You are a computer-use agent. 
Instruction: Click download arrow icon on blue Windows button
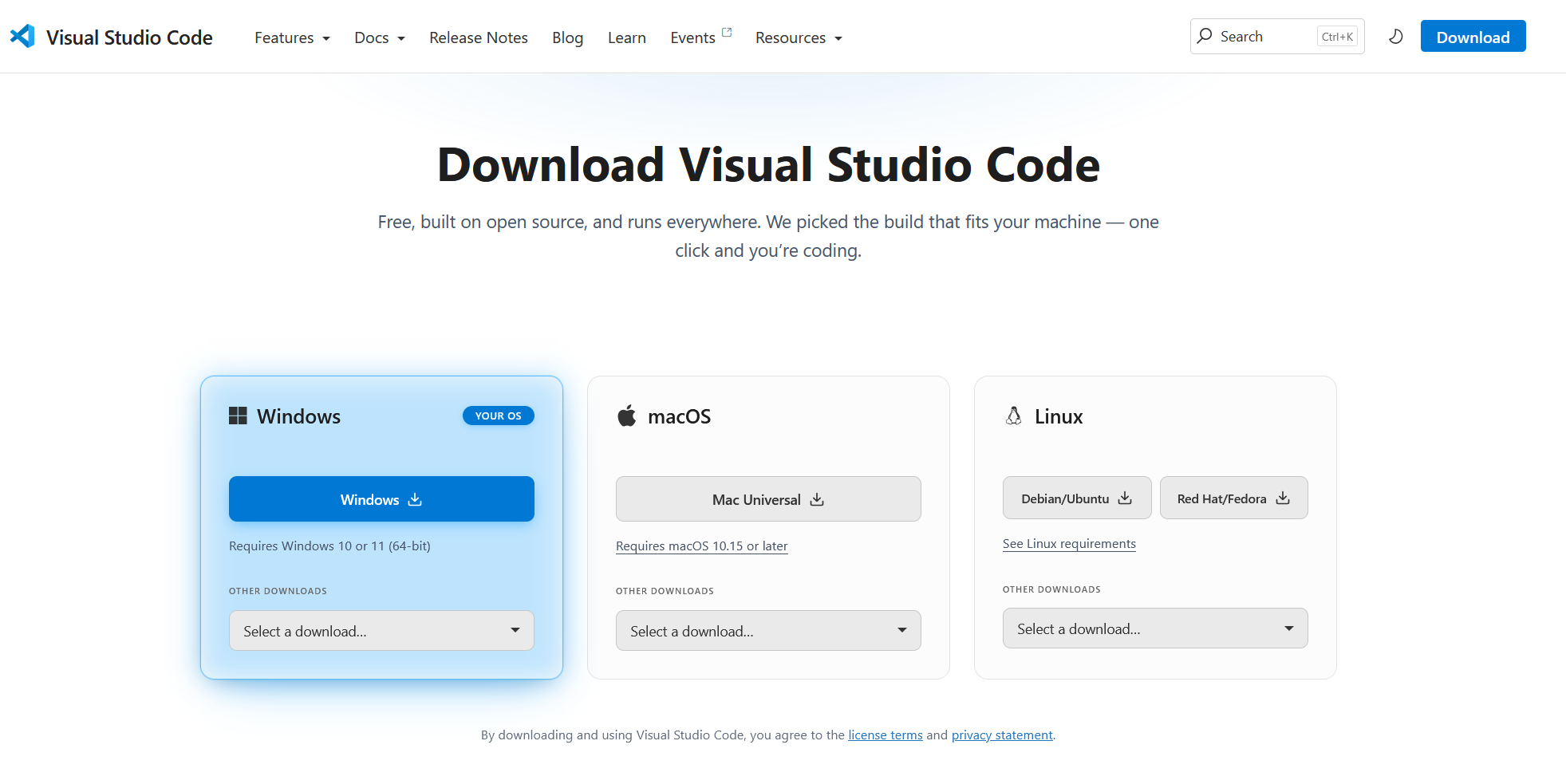pos(415,499)
